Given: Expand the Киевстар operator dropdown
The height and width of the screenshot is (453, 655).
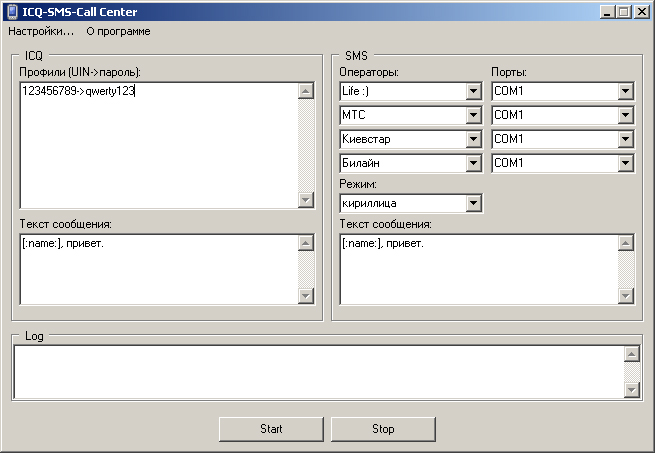Looking at the screenshot, I should coord(473,139).
